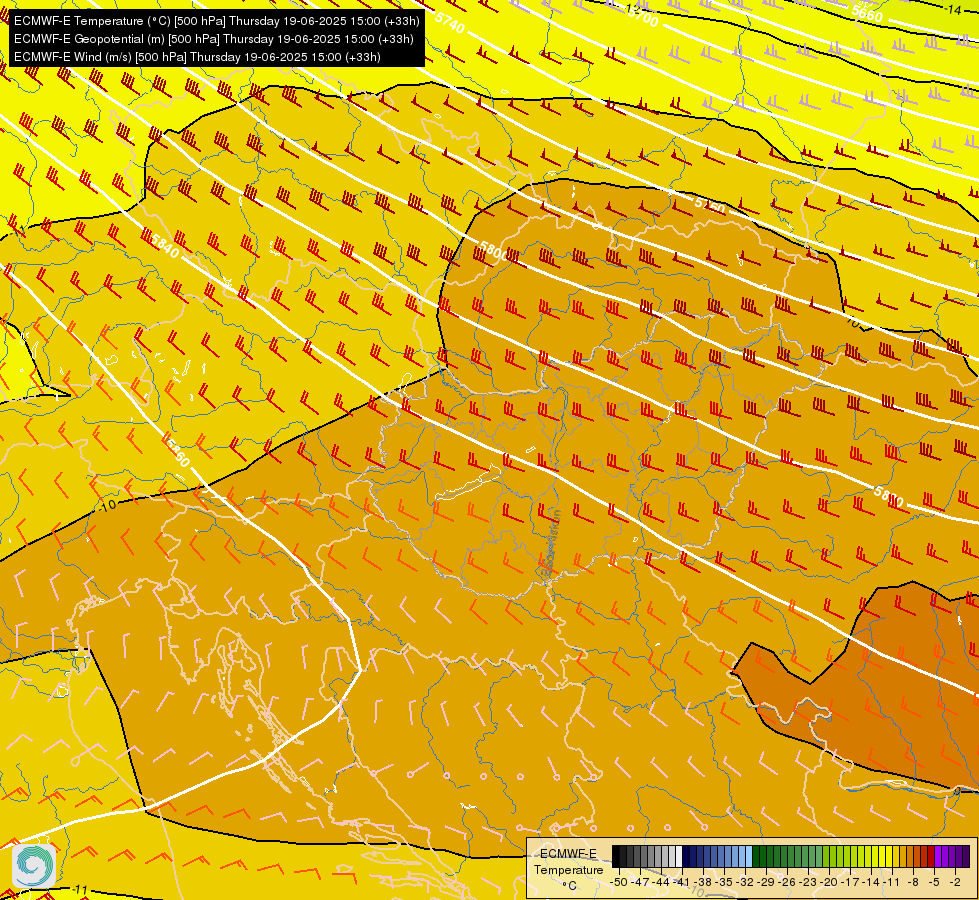Click the -50 value on the colour legend

(x=619, y=882)
